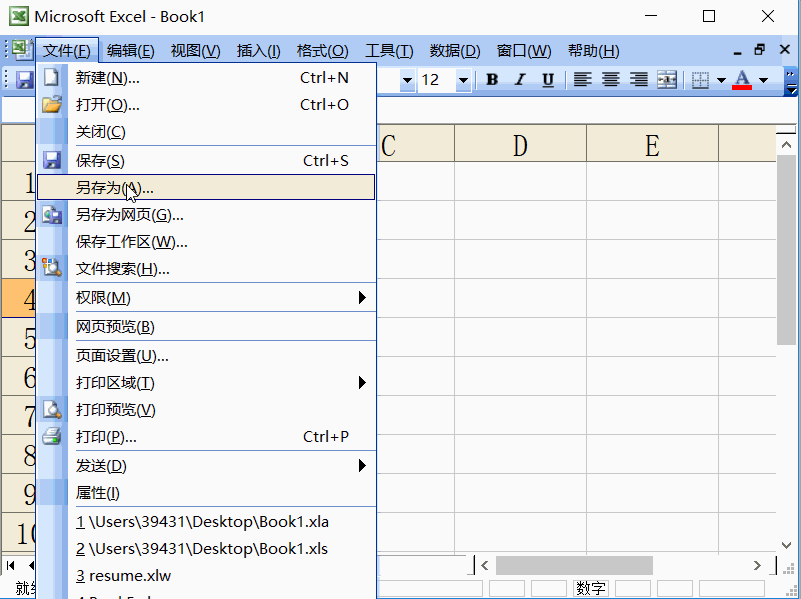Toggle italic formatting
Viewport: 801px width, 599px height.
click(x=518, y=79)
